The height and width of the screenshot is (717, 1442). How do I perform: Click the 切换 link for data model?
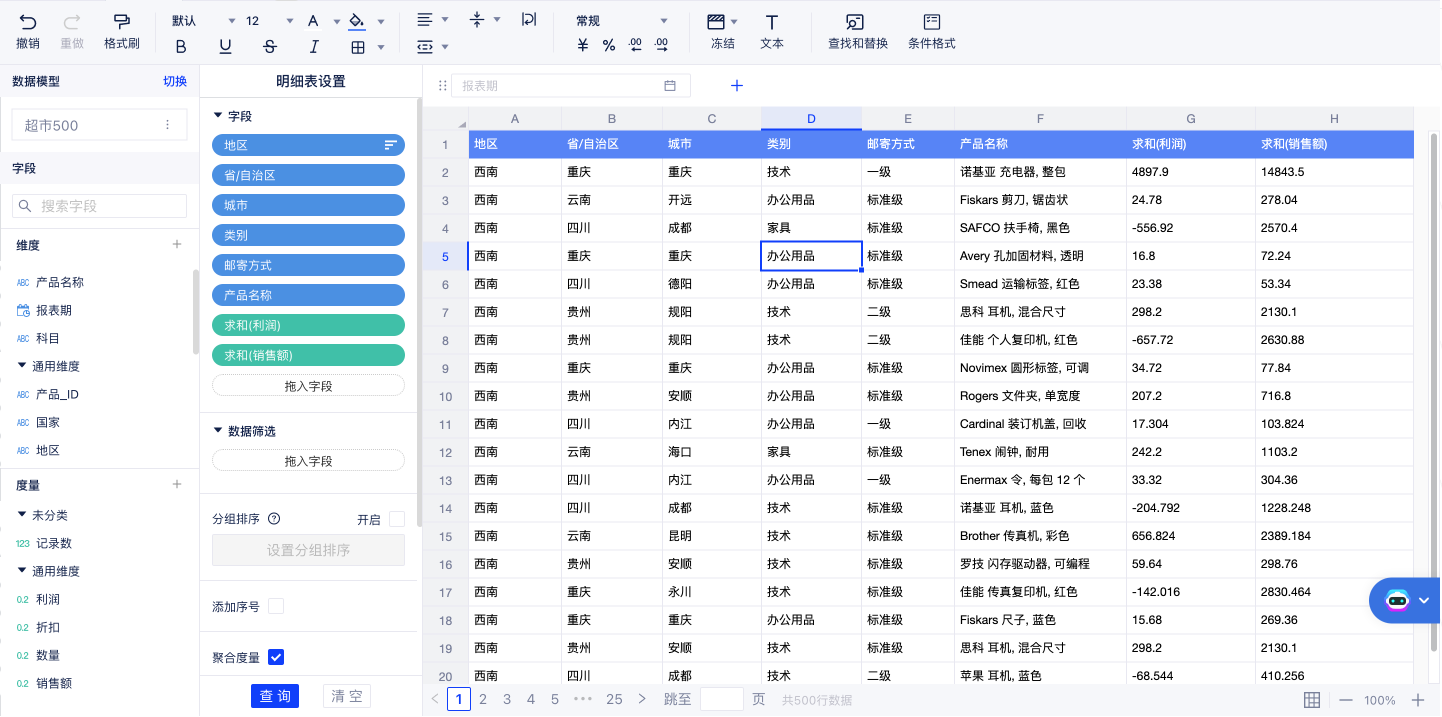(x=175, y=82)
